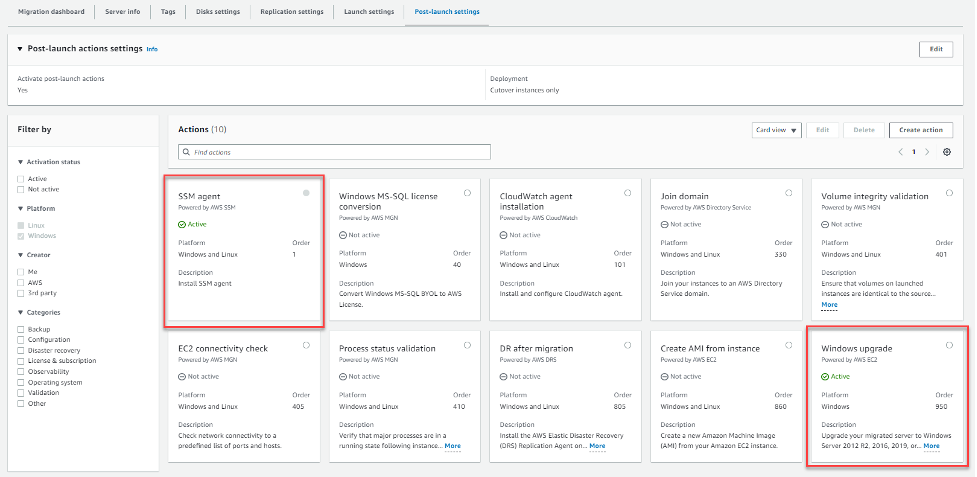Image resolution: width=977 pixels, height=477 pixels.
Task: Check the Operating system category filter
Action: [x=21, y=382]
